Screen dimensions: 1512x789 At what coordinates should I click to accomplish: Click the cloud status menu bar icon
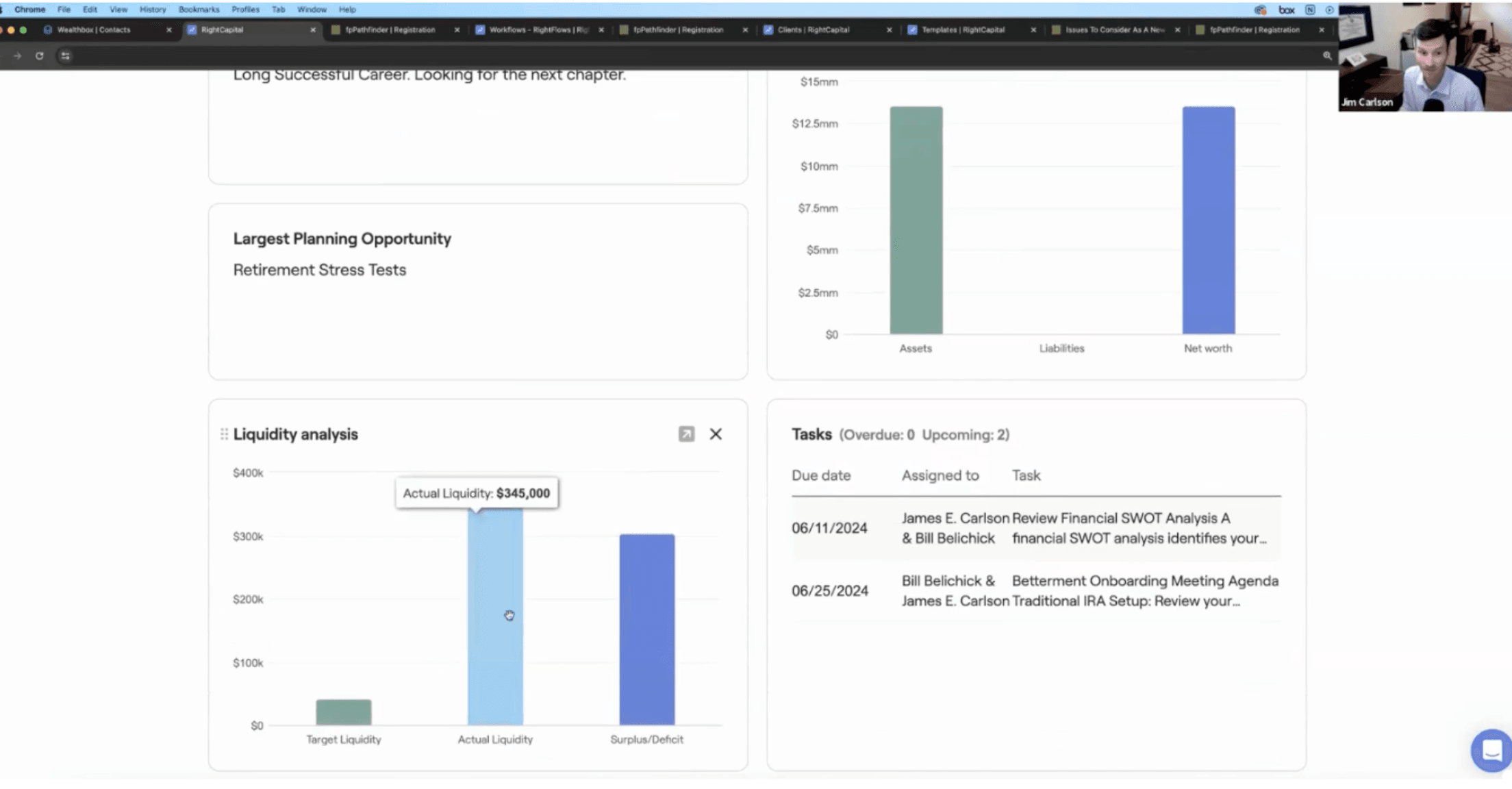point(1260,10)
